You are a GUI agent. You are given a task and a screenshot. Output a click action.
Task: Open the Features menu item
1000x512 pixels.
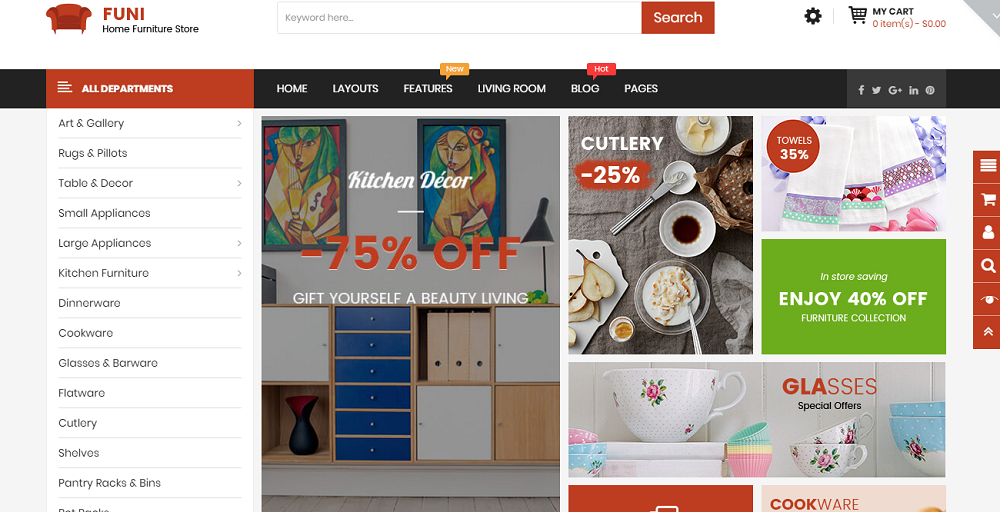point(428,89)
